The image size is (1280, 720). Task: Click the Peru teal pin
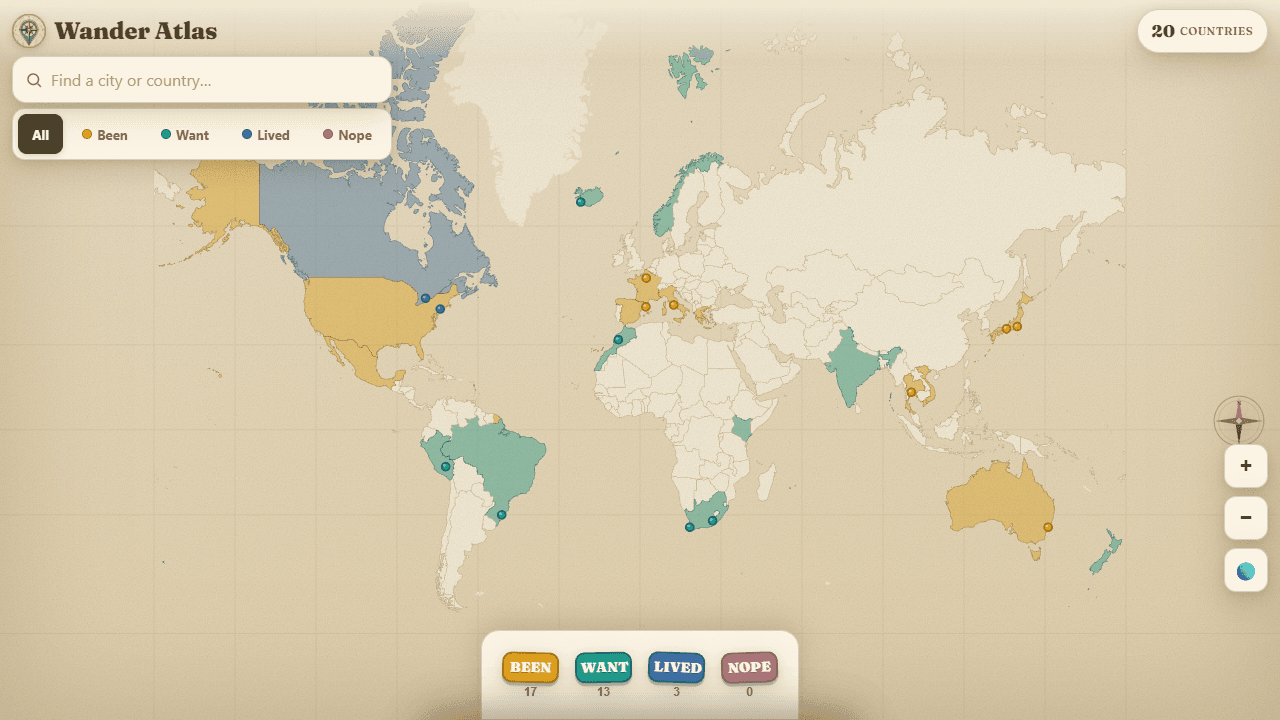pyautogui.click(x=446, y=467)
